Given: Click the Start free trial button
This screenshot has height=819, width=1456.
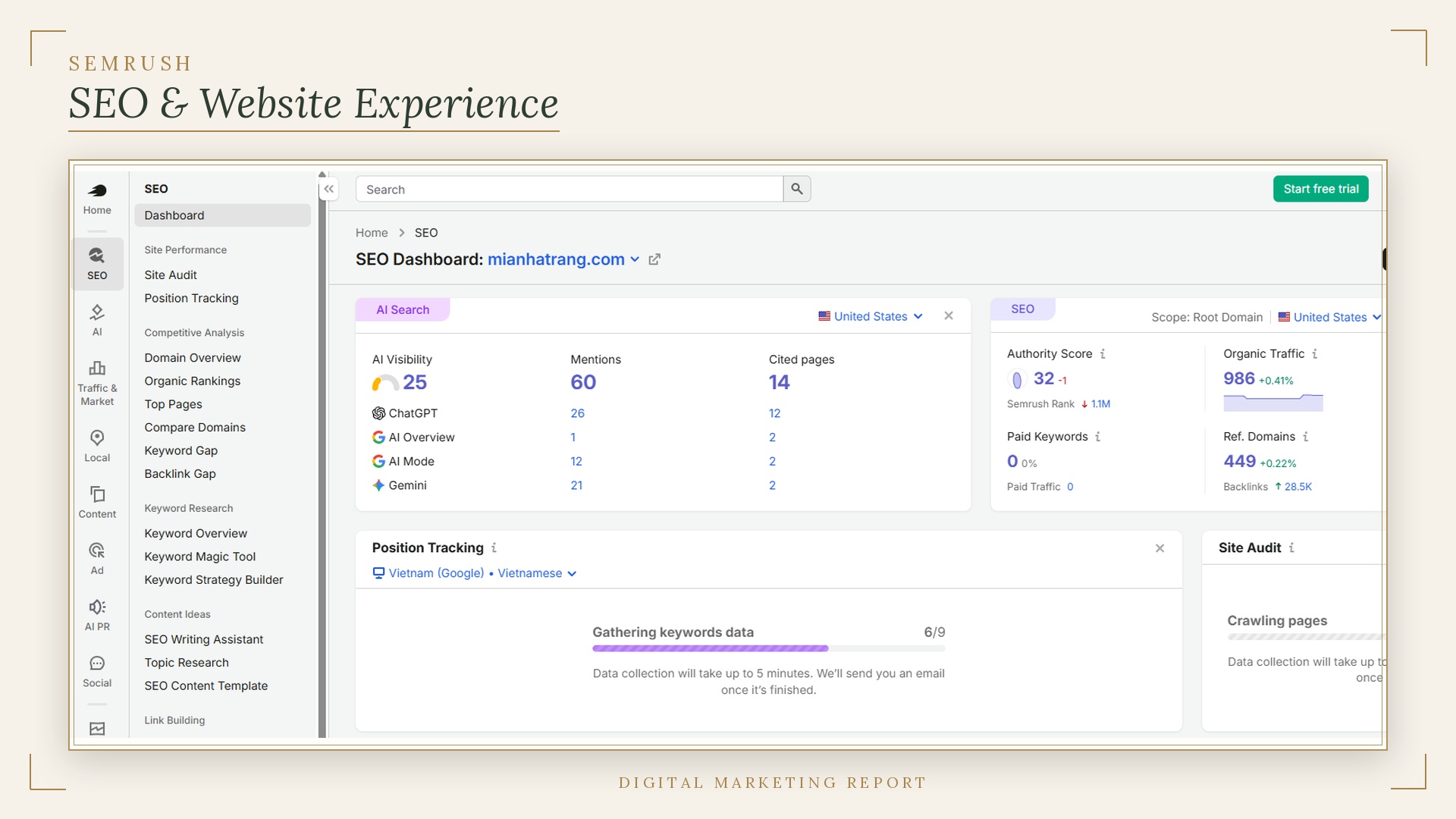Looking at the screenshot, I should [1320, 189].
